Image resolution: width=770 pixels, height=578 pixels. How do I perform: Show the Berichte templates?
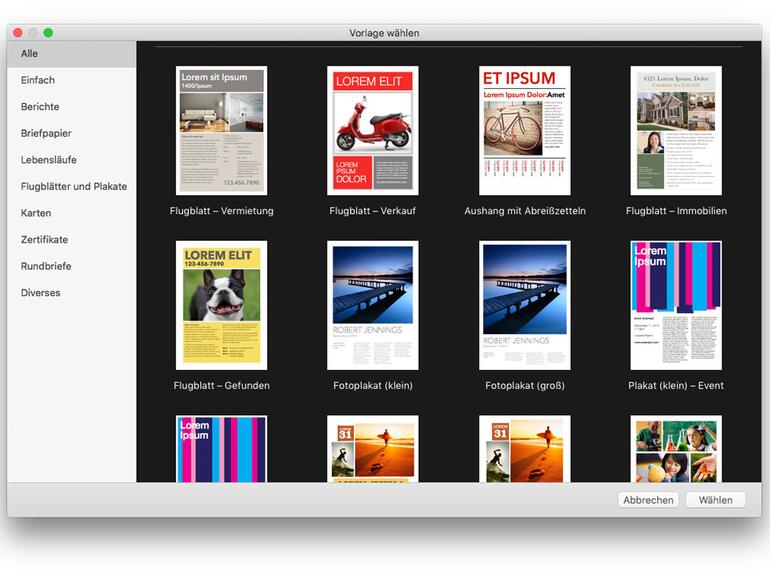coord(40,107)
